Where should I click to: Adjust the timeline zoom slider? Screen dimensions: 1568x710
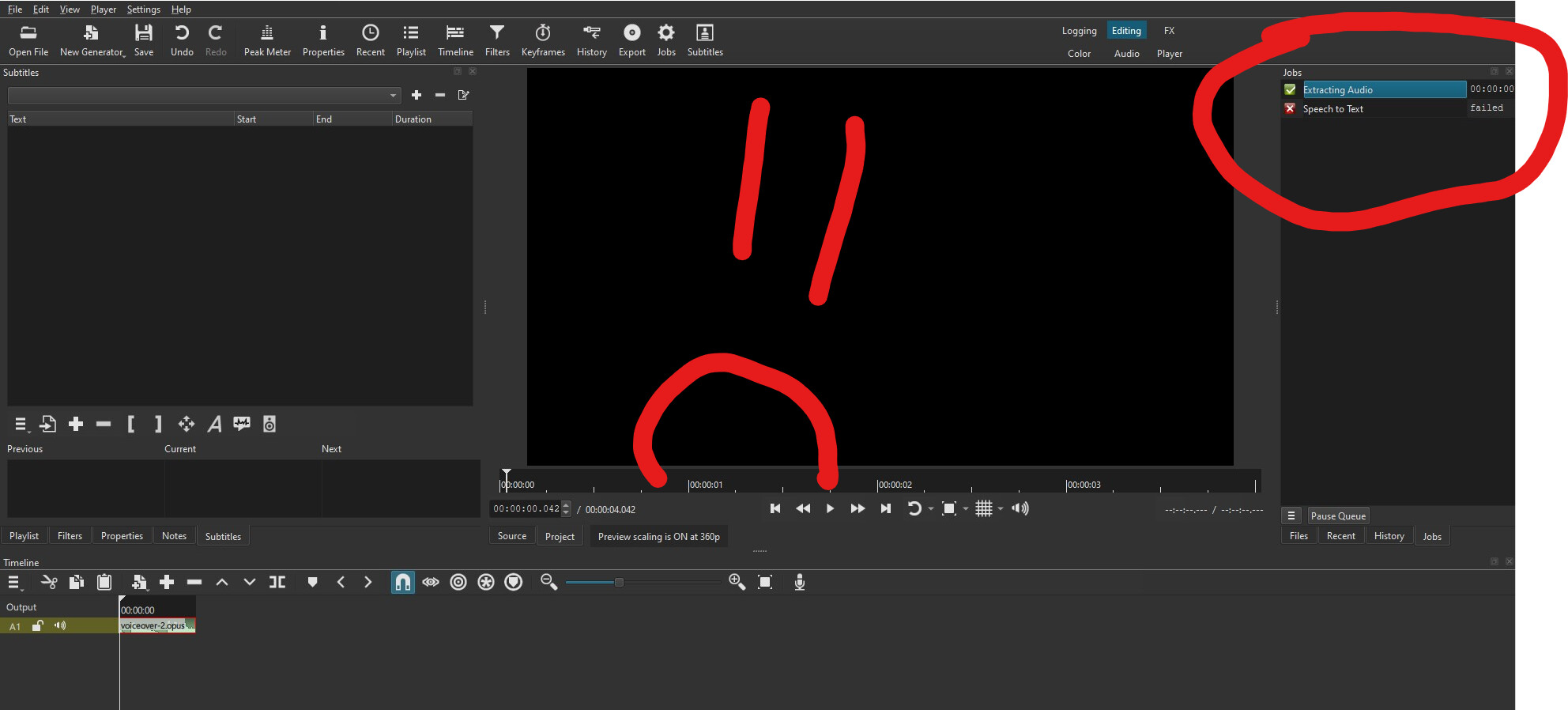[619, 583]
